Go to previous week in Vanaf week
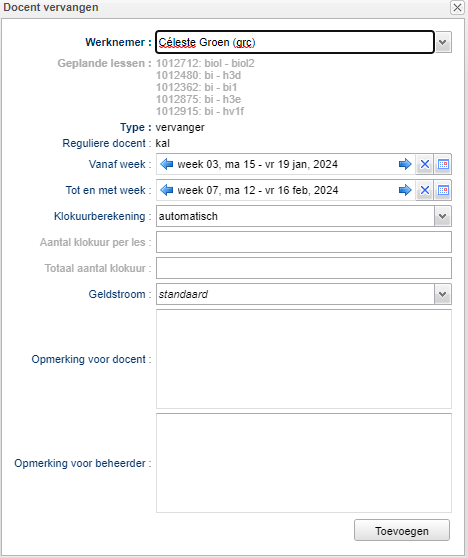Image resolution: width=468 pixels, height=558 pixels. coord(167,164)
